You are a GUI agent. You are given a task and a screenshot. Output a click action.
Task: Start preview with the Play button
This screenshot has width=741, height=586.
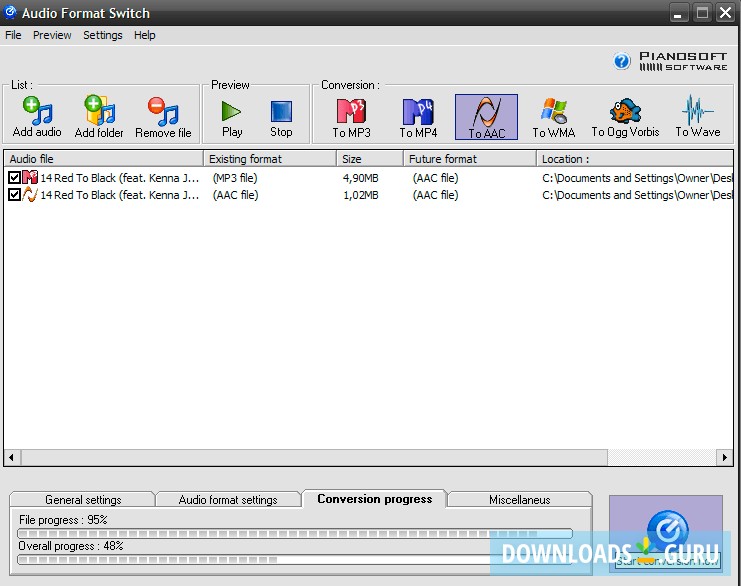(232, 119)
